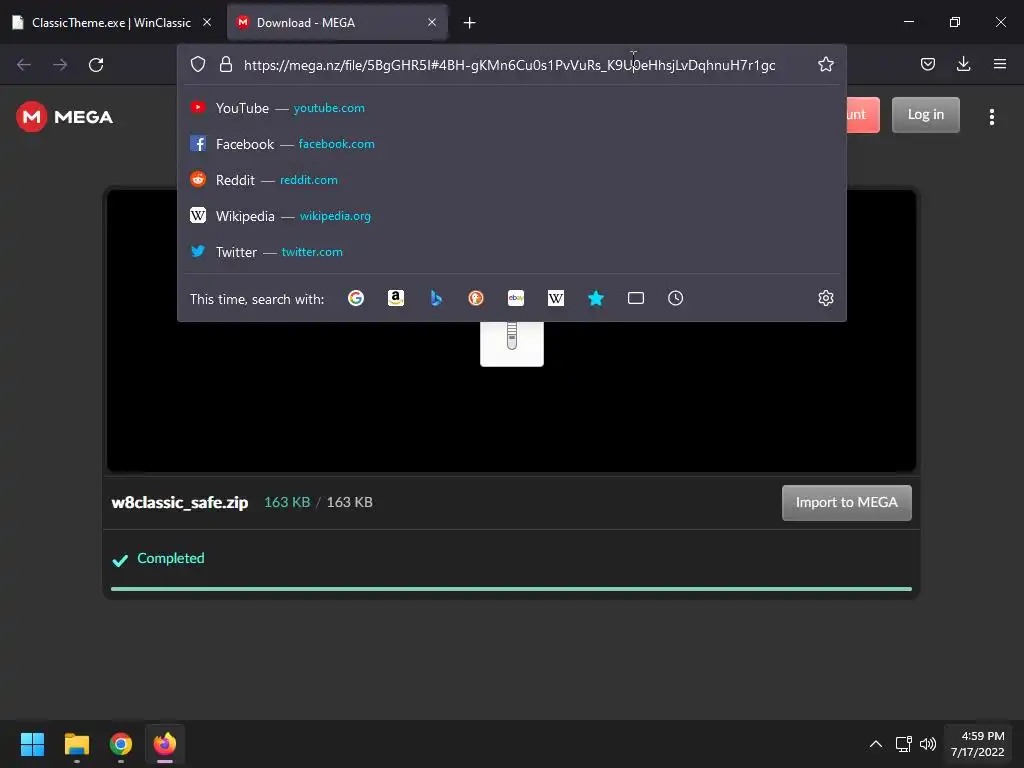Search this time with eBay
1024x768 pixels.
click(516, 298)
